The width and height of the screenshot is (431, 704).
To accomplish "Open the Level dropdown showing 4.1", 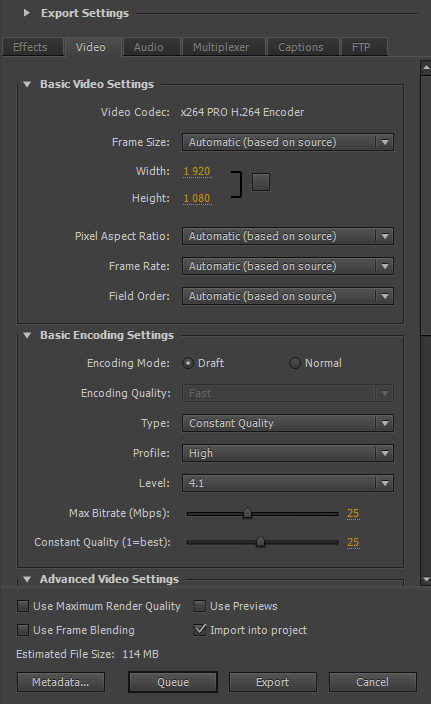I will tap(288, 484).
